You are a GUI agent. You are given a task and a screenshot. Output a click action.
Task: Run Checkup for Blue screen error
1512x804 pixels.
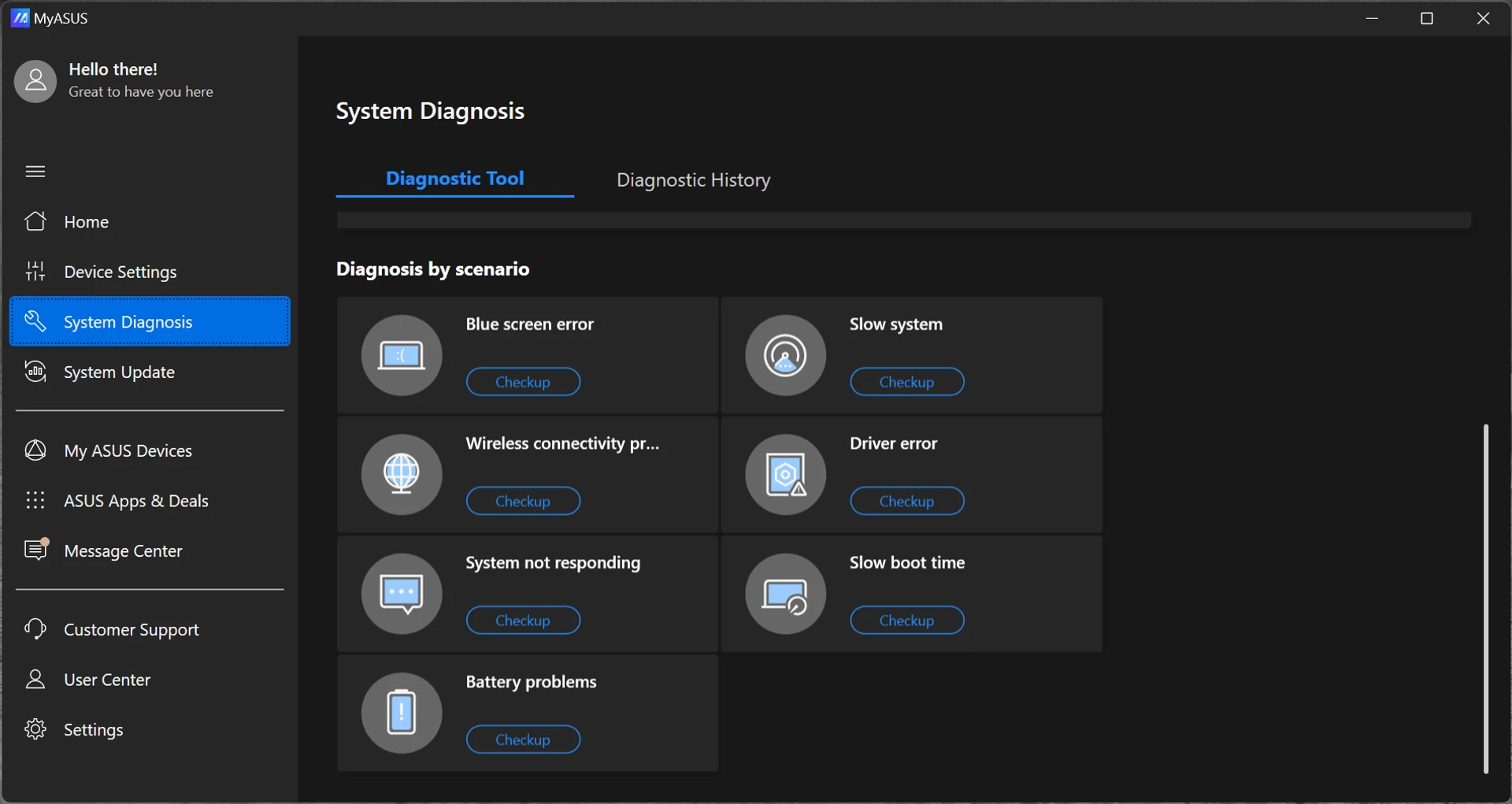[523, 382]
